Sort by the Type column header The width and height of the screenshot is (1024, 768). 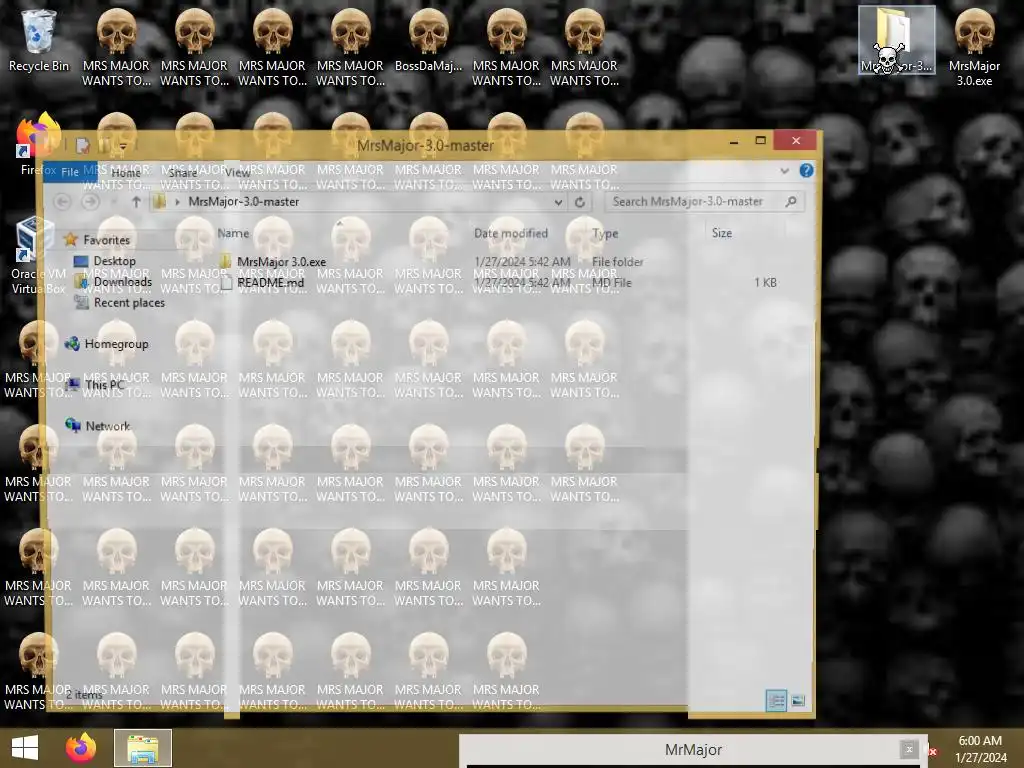tap(605, 233)
